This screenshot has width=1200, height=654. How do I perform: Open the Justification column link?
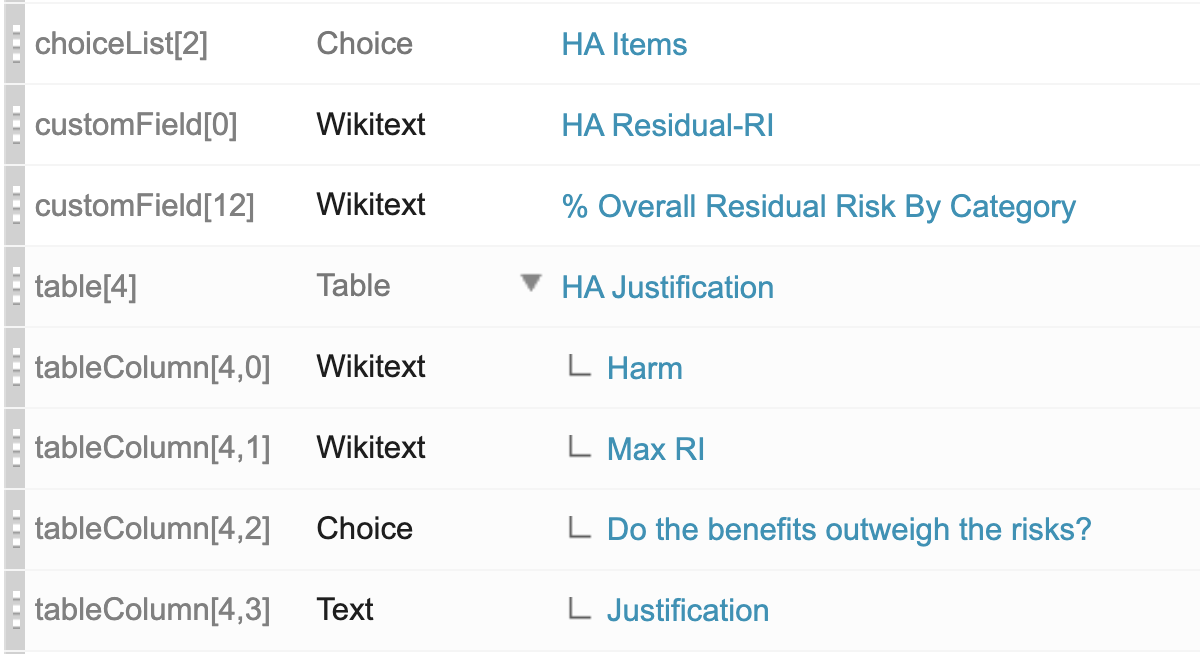(688, 611)
